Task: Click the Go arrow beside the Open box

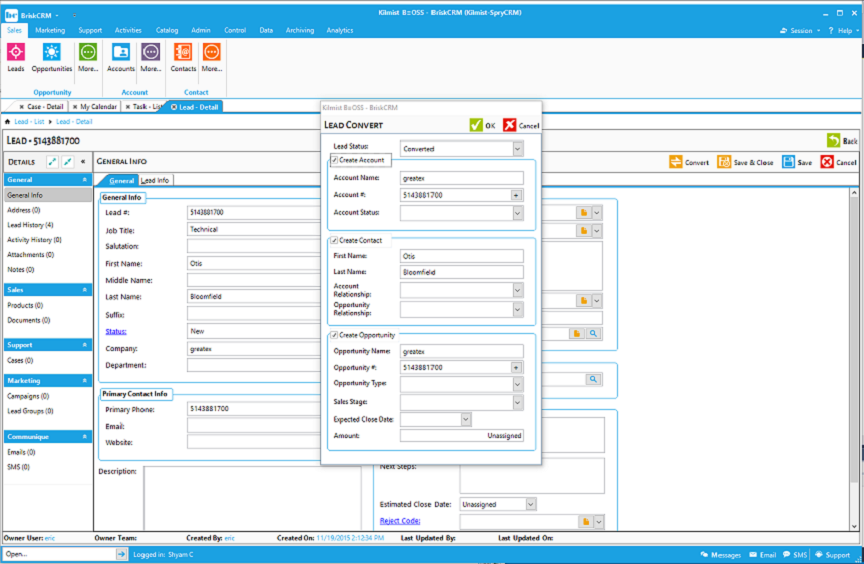Action: coord(121,554)
